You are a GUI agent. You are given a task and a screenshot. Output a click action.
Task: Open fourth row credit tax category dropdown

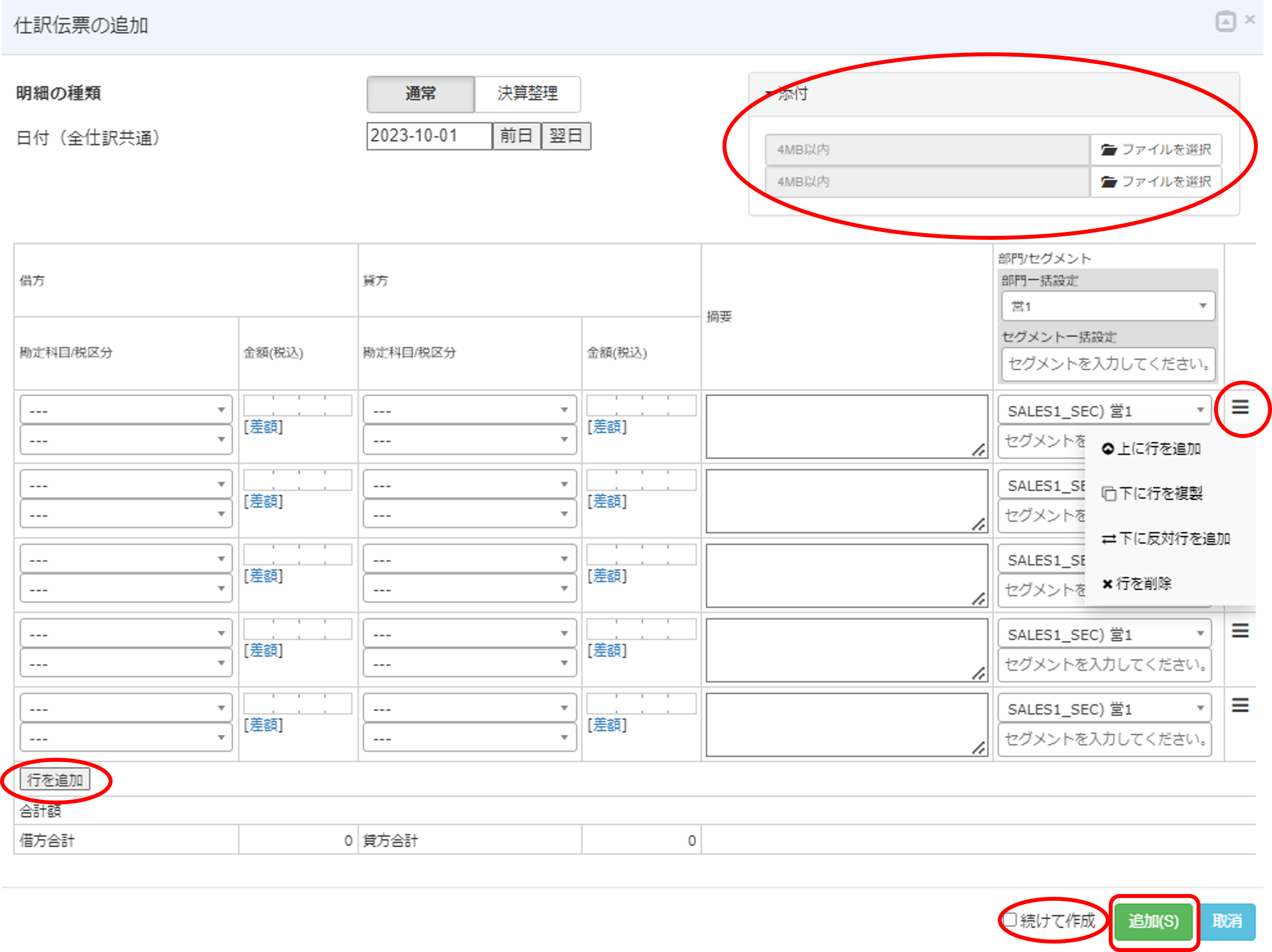(x=470, y=663)
